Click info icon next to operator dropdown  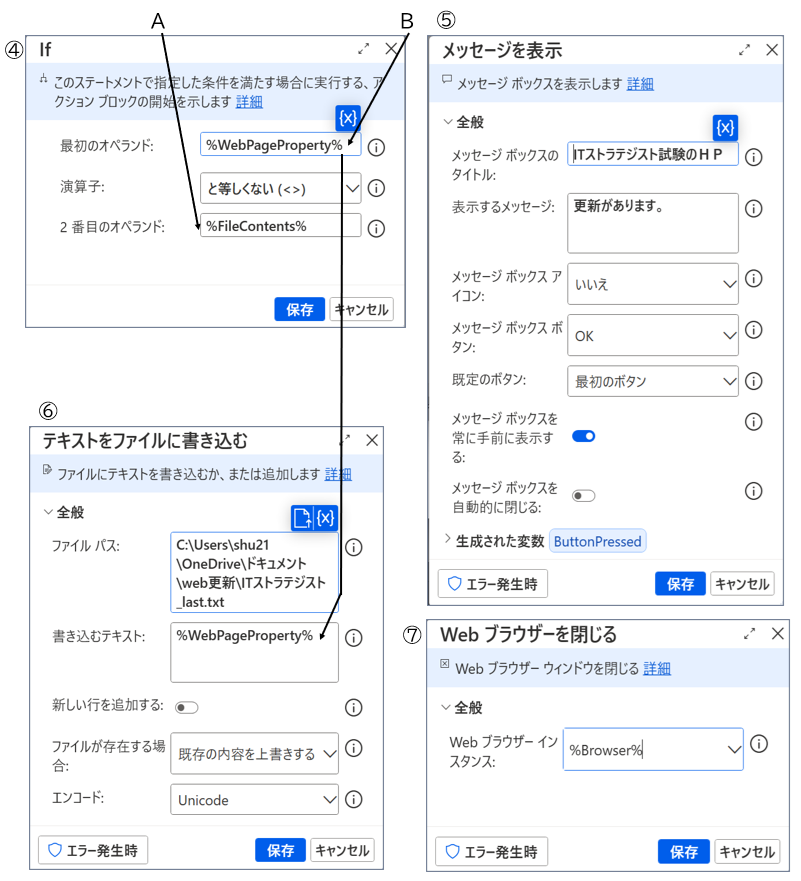[x=376, y=188]
